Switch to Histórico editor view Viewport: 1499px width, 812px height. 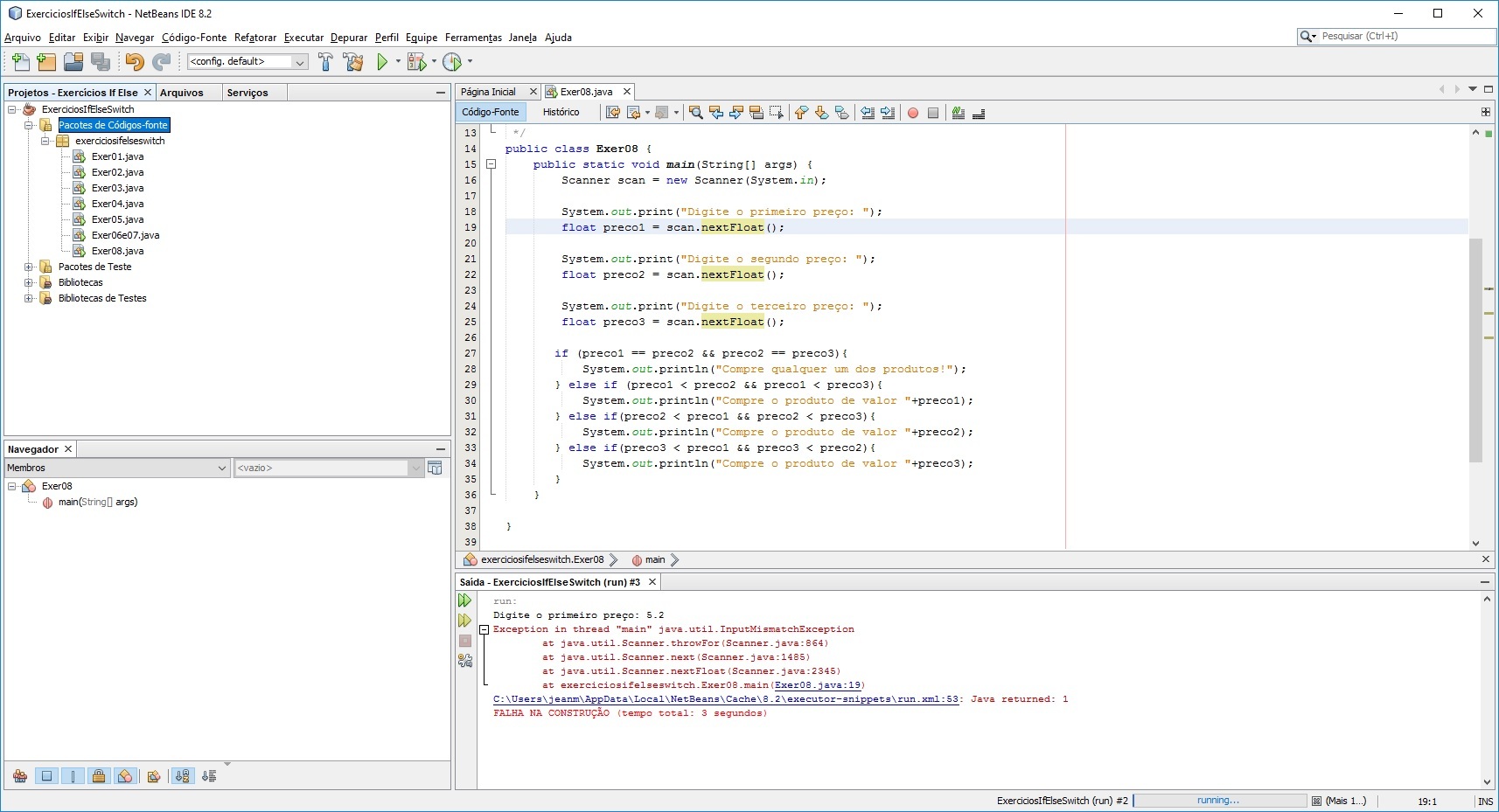click(x=561, y=112)
